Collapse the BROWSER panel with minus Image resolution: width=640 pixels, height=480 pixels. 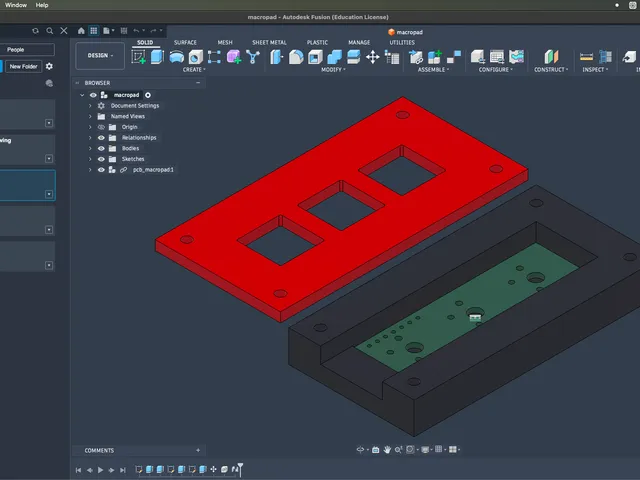pos(198,83)
